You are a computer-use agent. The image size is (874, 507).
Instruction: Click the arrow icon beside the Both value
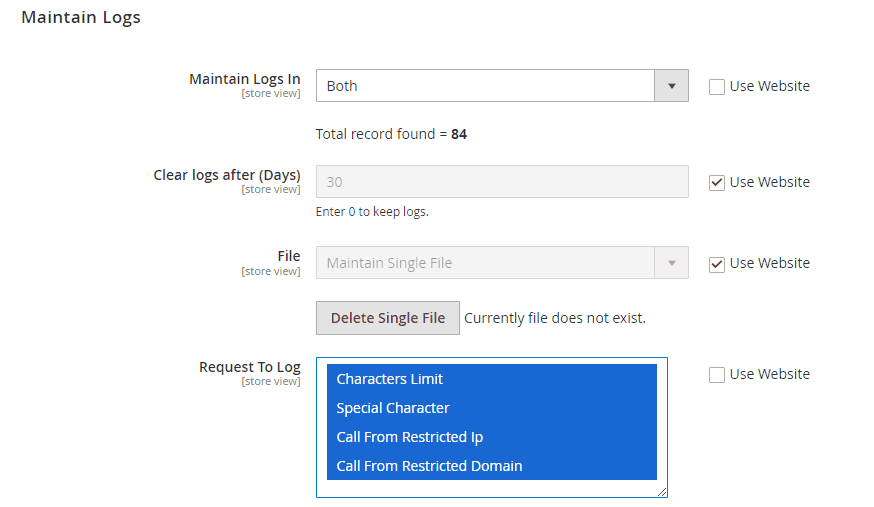[x=671, y=86]
